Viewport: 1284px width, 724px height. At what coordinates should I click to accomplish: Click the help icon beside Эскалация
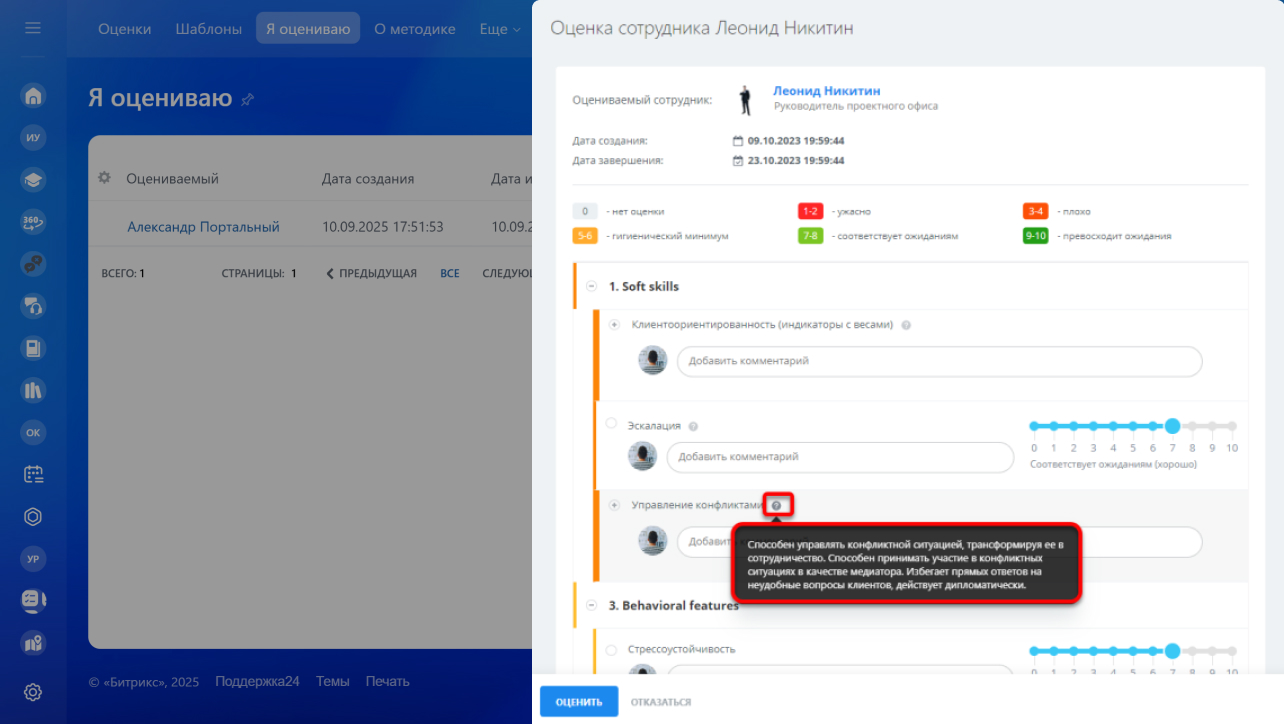tap(693, 426)
